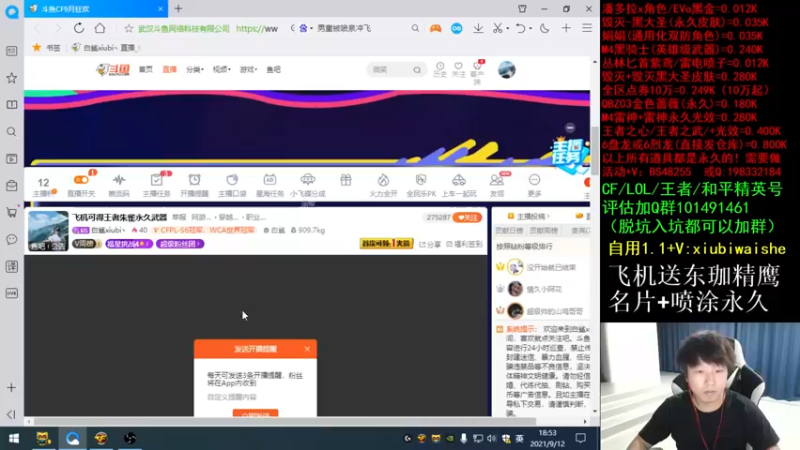Open the 客户端 icon in header
The width and height of the screenshot is (800, 450).
point(477,72)
